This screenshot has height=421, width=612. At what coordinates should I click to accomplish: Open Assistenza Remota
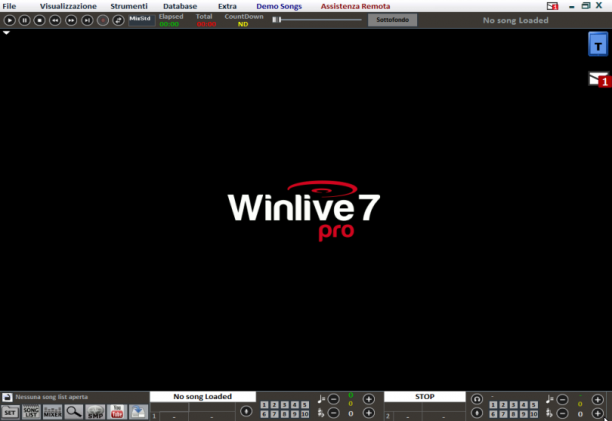[x=355, y=6]
